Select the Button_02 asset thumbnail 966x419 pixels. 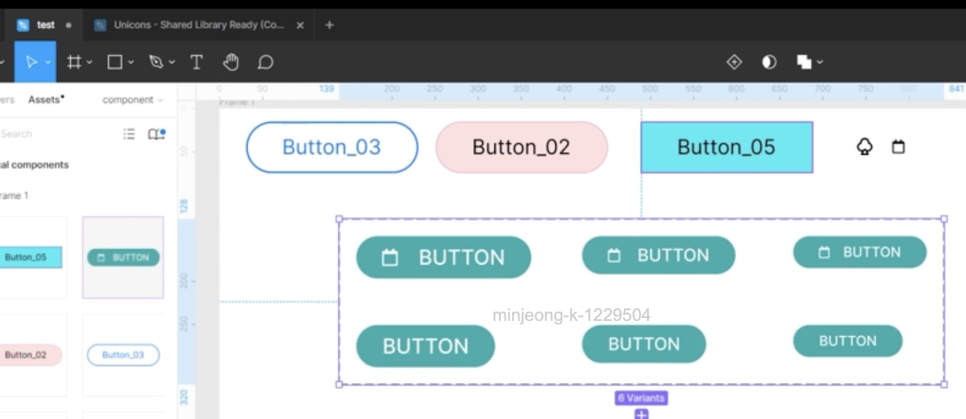coord(31,355)
